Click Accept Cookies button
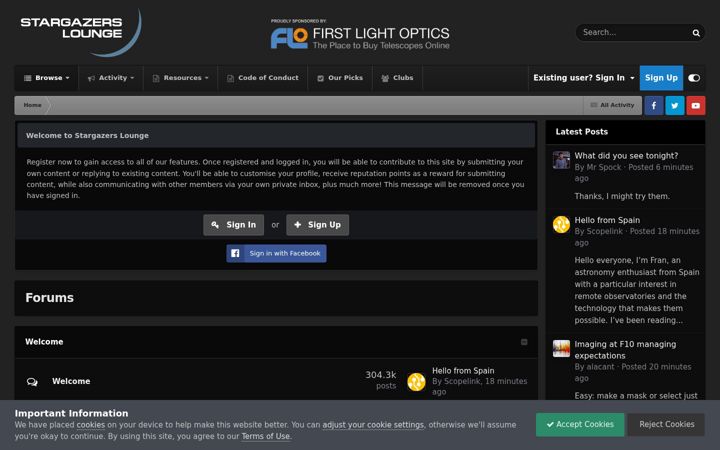Image resolution: width=720 pixels, height=450 pixels. [x=580, y=425]
